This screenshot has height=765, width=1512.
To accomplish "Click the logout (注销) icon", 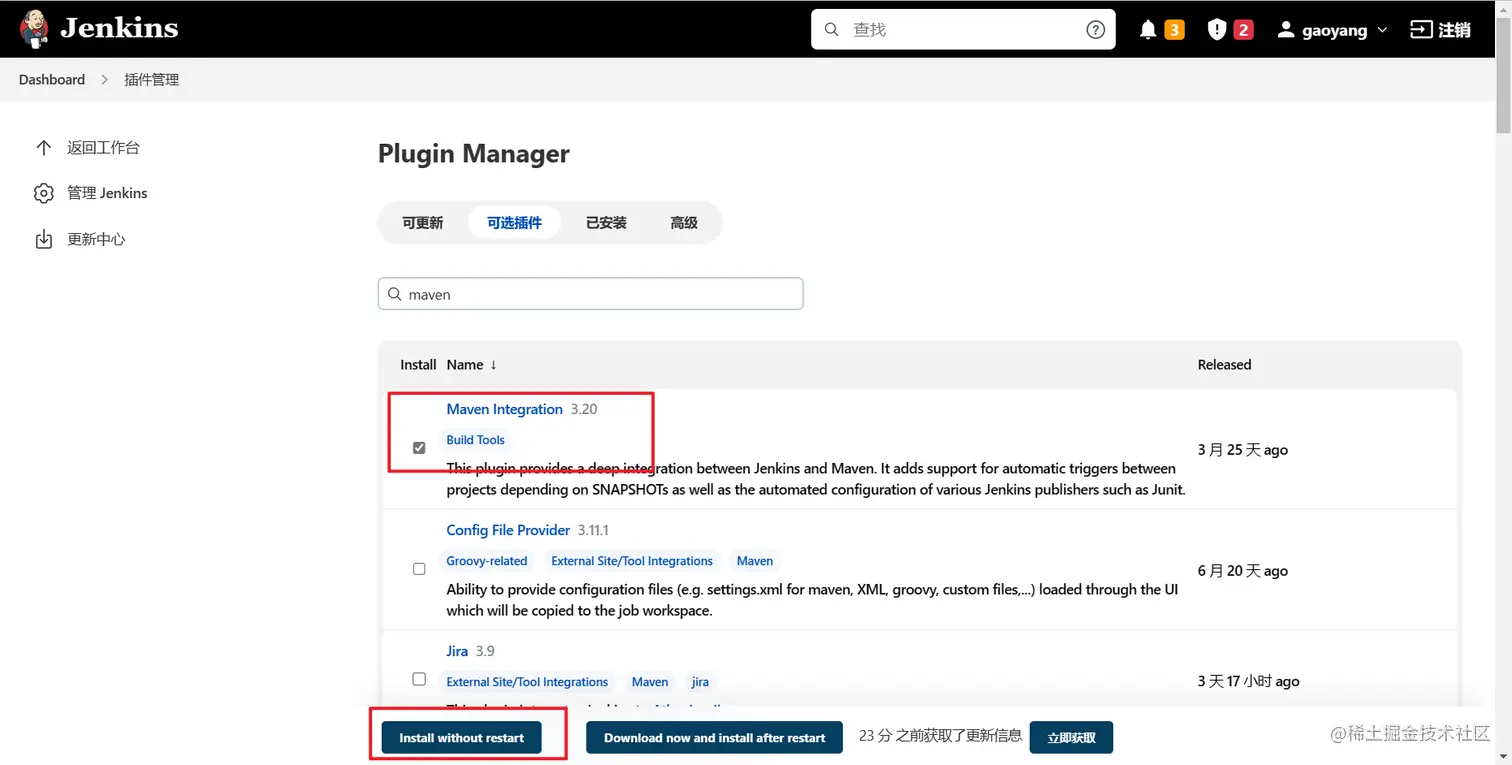I will tap(1420, 30).
